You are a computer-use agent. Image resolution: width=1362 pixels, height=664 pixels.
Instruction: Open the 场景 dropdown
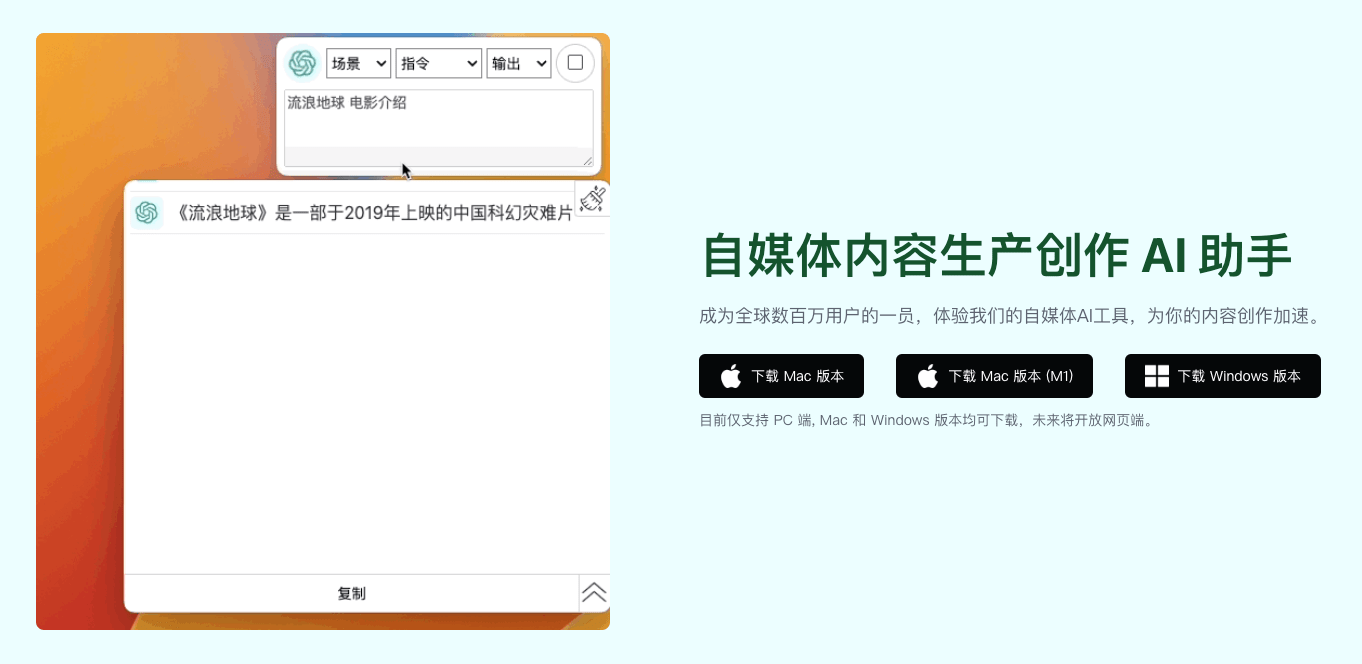point(358,63)
